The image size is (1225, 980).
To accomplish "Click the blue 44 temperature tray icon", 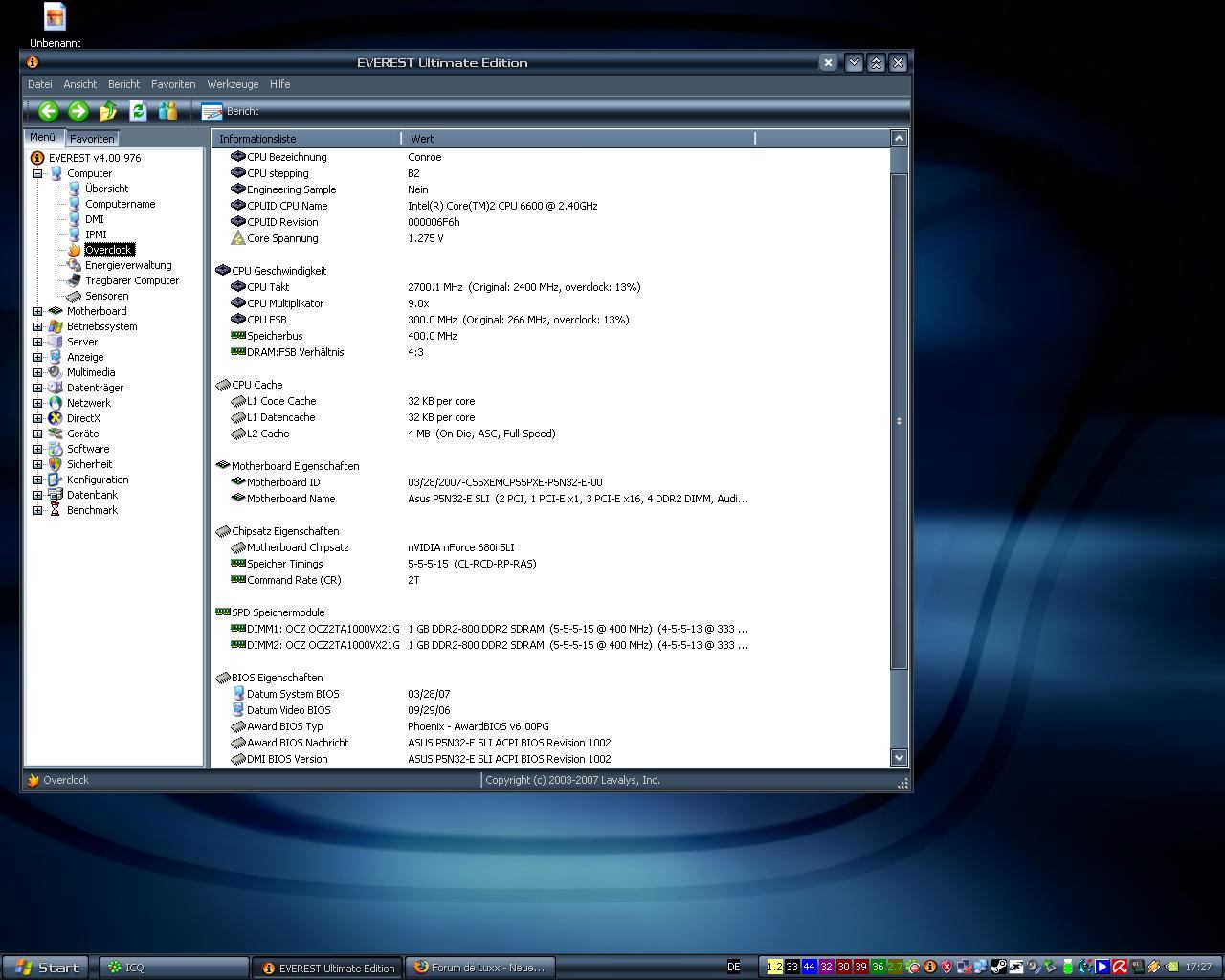I will pyautogui.click(x=809, y=967).
